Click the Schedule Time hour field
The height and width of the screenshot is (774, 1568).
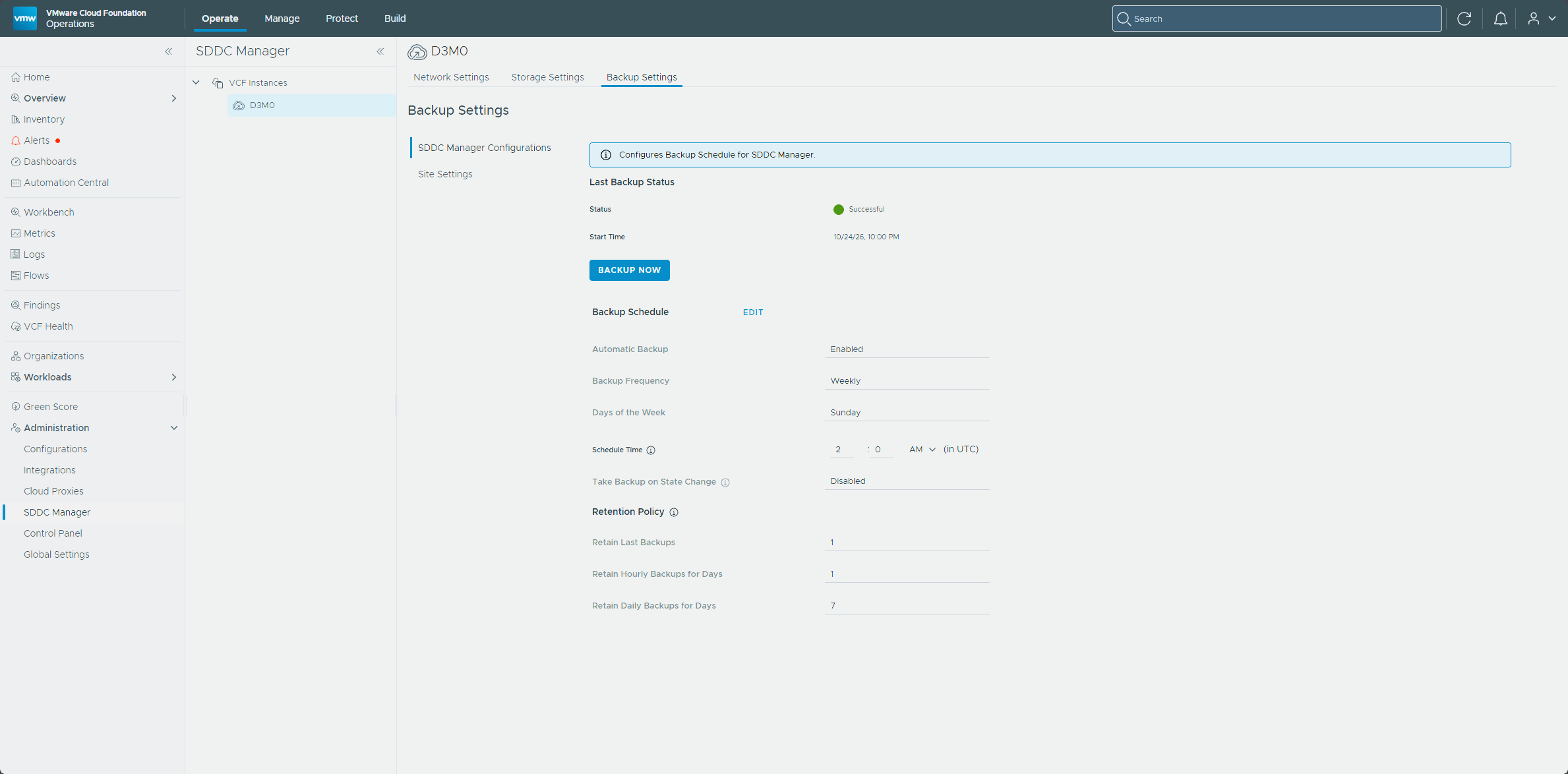(x=842, y=450)
